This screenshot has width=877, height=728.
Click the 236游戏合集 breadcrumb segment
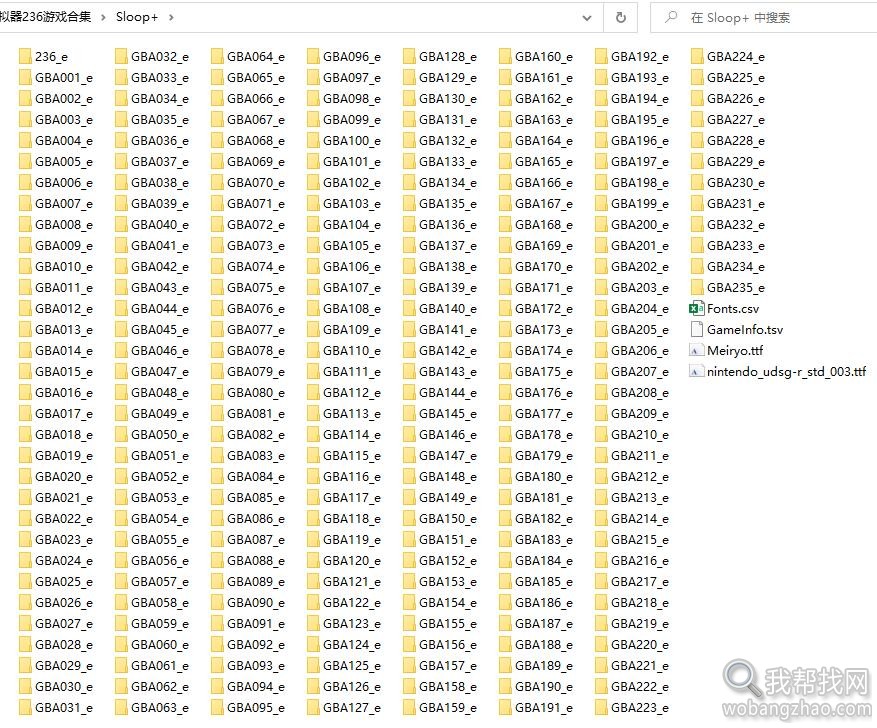(45, 17)
